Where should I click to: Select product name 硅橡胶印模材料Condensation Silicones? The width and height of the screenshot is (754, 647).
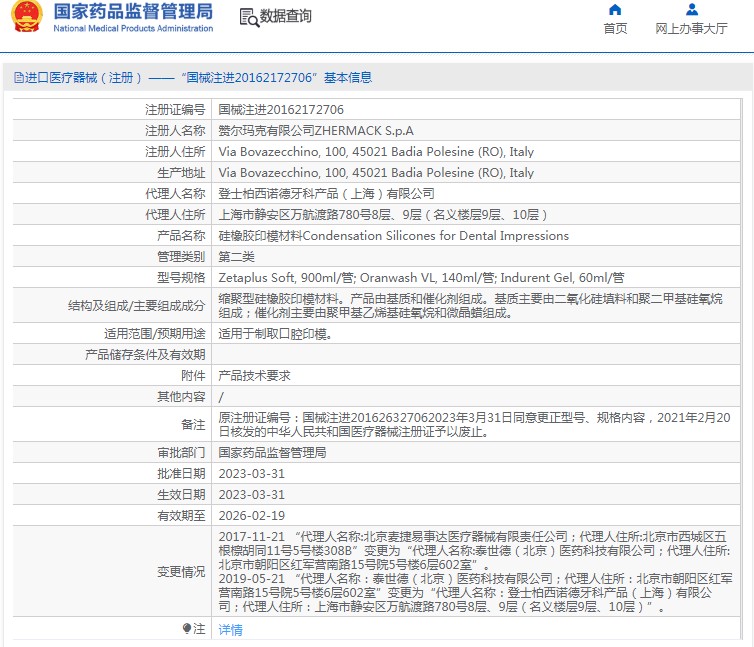(393, 236)
